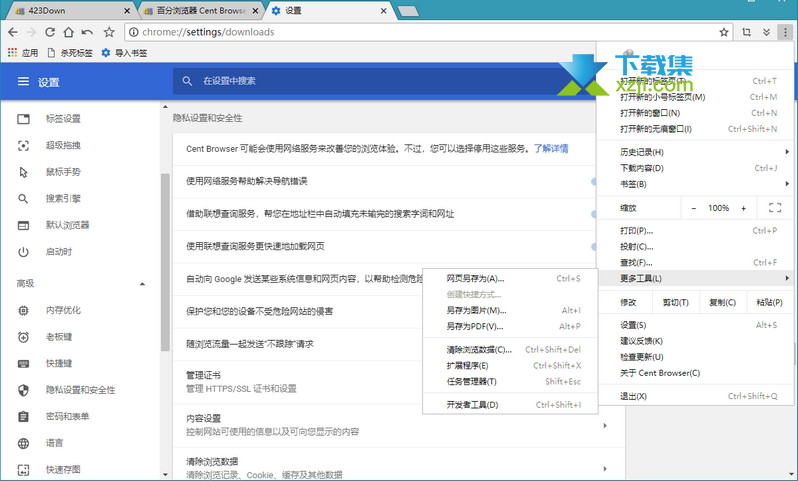Image resolution: width=798 pixels, height=481 pixels.
Task: Select 退出(X) in the main menu
Action: 697,396
